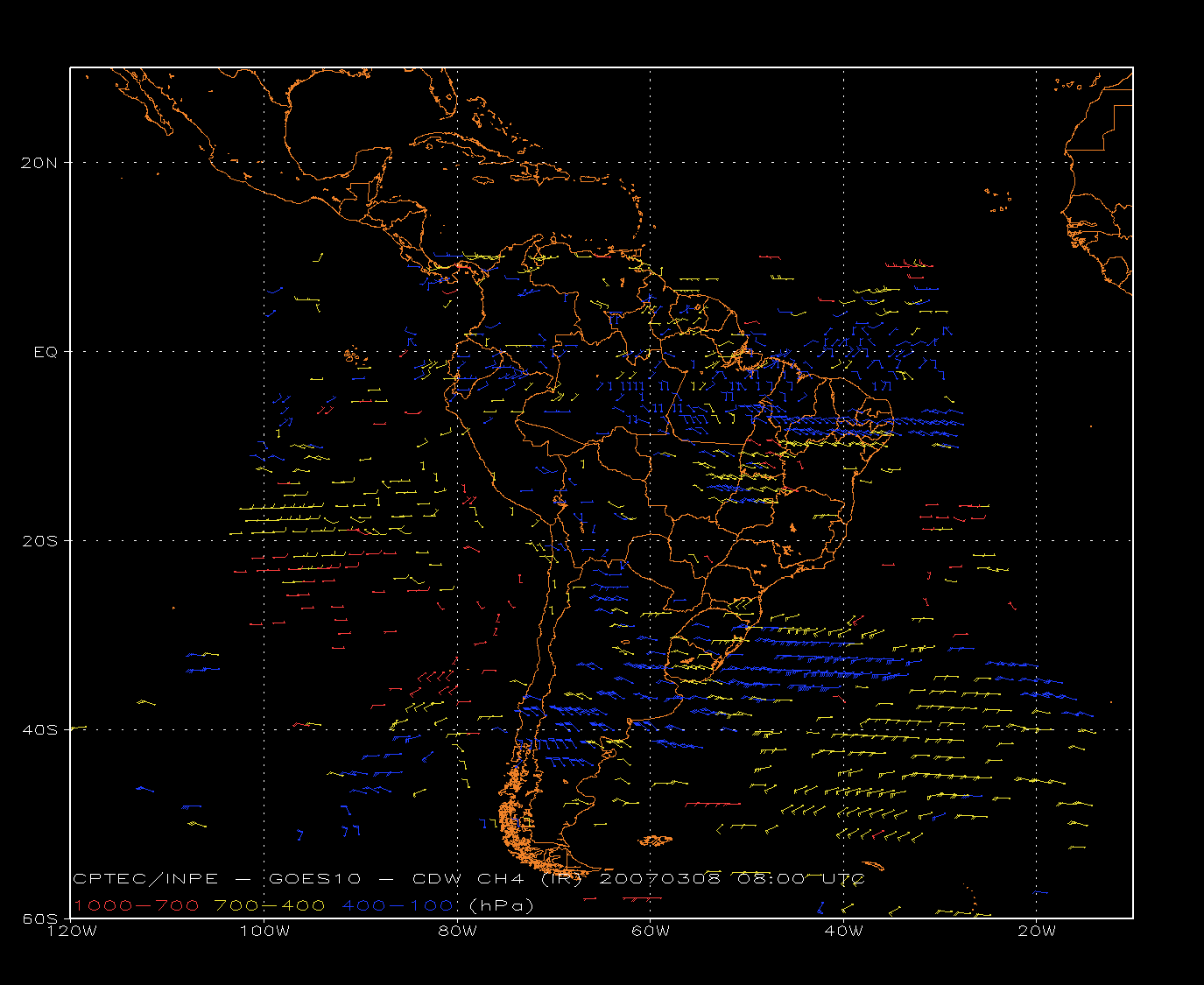Click the 20070308 date stamp

[x=661, y=878]
